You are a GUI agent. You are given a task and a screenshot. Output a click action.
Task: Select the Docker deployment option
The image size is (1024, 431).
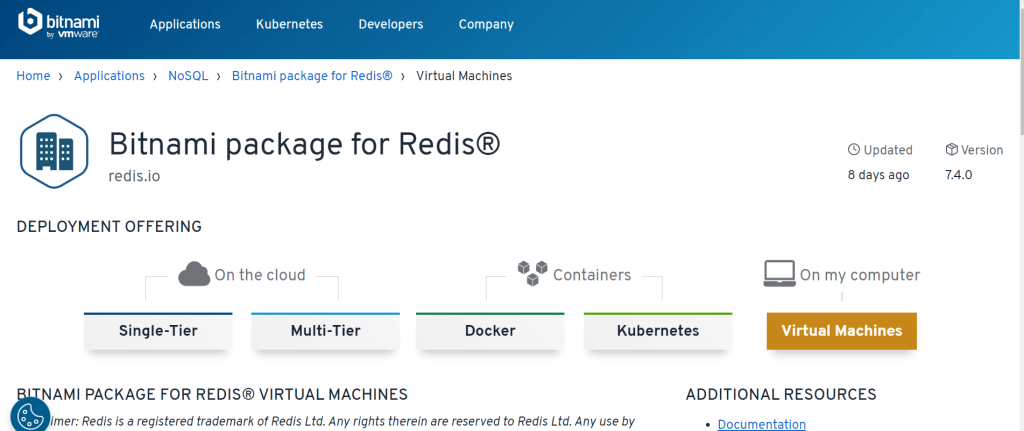pyautogui.click(x=490, y=331)
